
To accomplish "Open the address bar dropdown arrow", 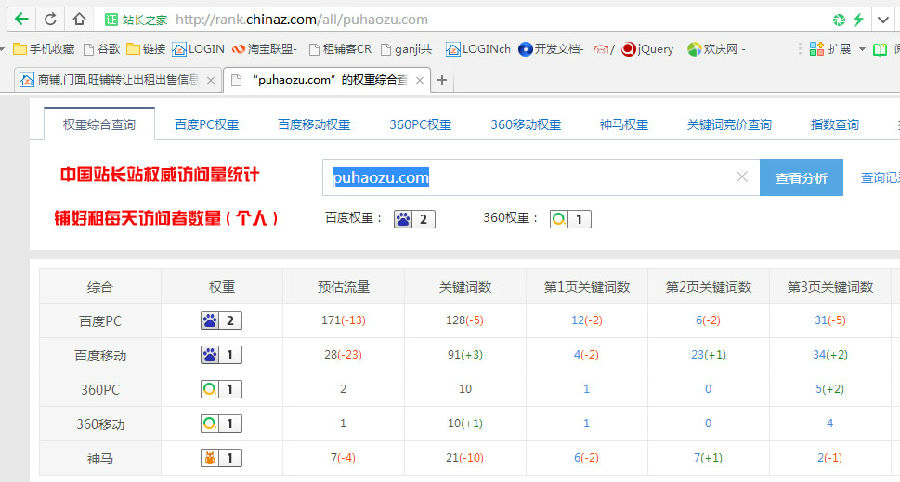I will pyautogui.click(x=883, y=20).
